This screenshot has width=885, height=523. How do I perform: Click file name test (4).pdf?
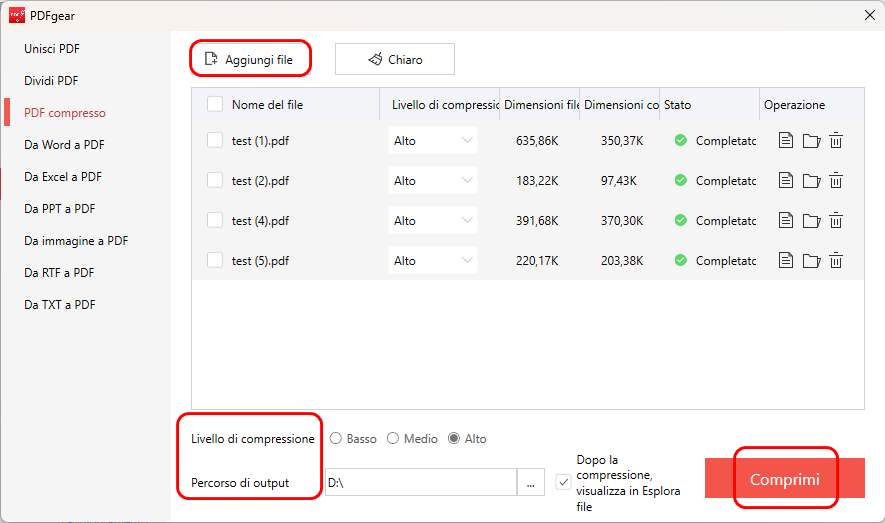point(260,221)
